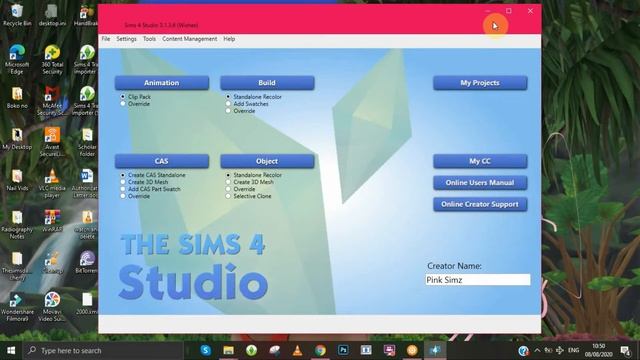
Task: Open the desktop.ini file icon
Action: pos(52,15)
